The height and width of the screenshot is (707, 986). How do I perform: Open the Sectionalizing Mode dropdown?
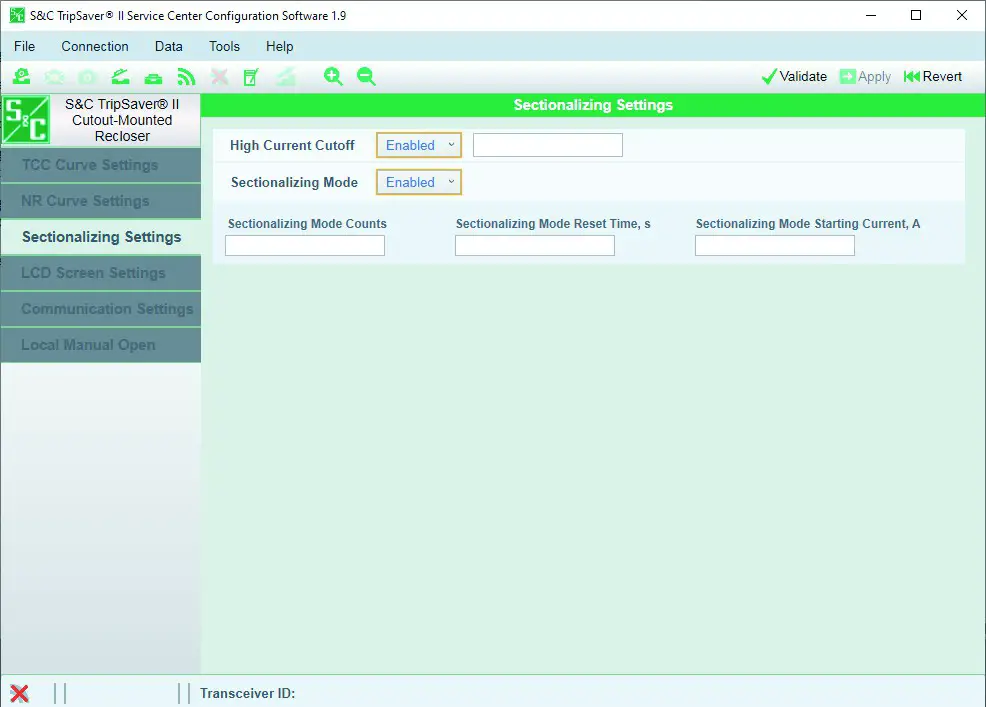419,182
